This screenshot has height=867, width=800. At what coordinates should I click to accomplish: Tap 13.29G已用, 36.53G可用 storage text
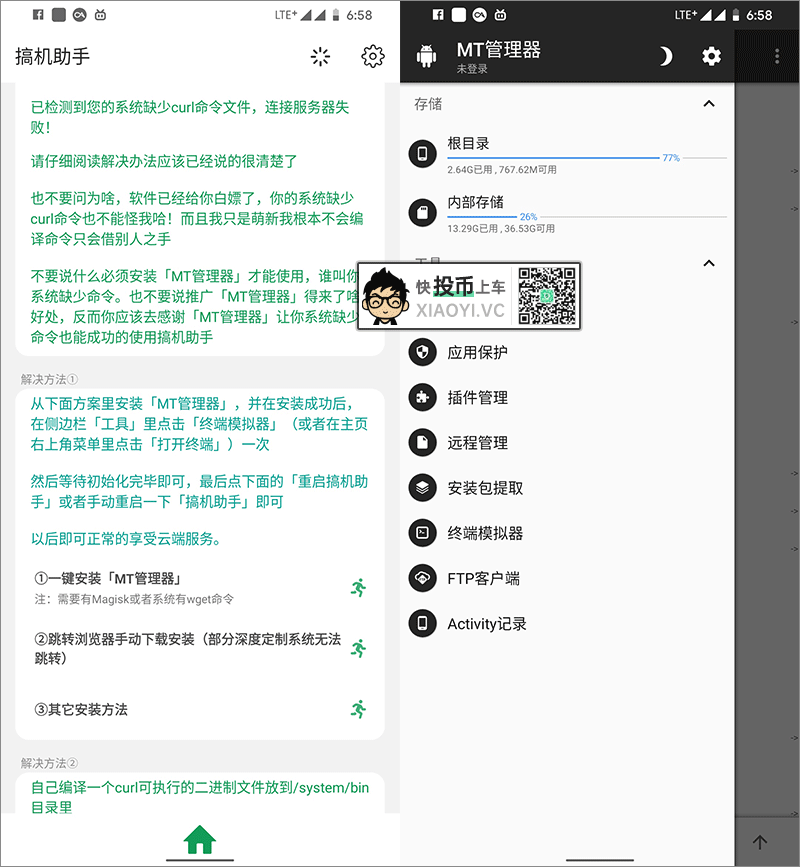(501, 229)
